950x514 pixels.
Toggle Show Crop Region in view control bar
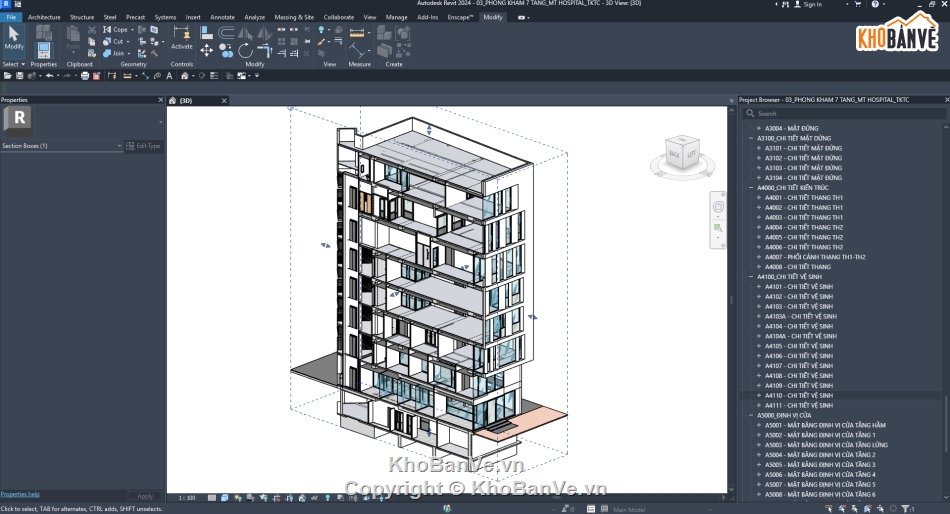click(x=289, y=498)
